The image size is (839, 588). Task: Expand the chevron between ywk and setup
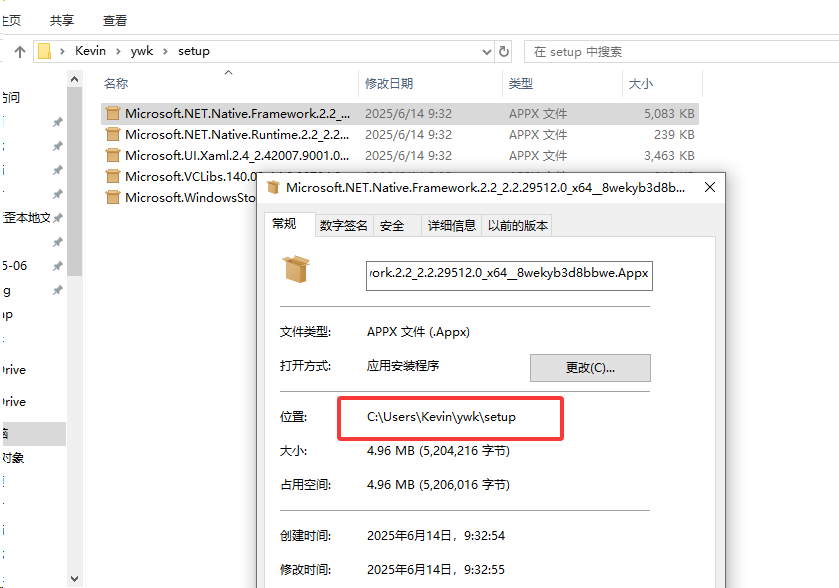click(166, 51)
